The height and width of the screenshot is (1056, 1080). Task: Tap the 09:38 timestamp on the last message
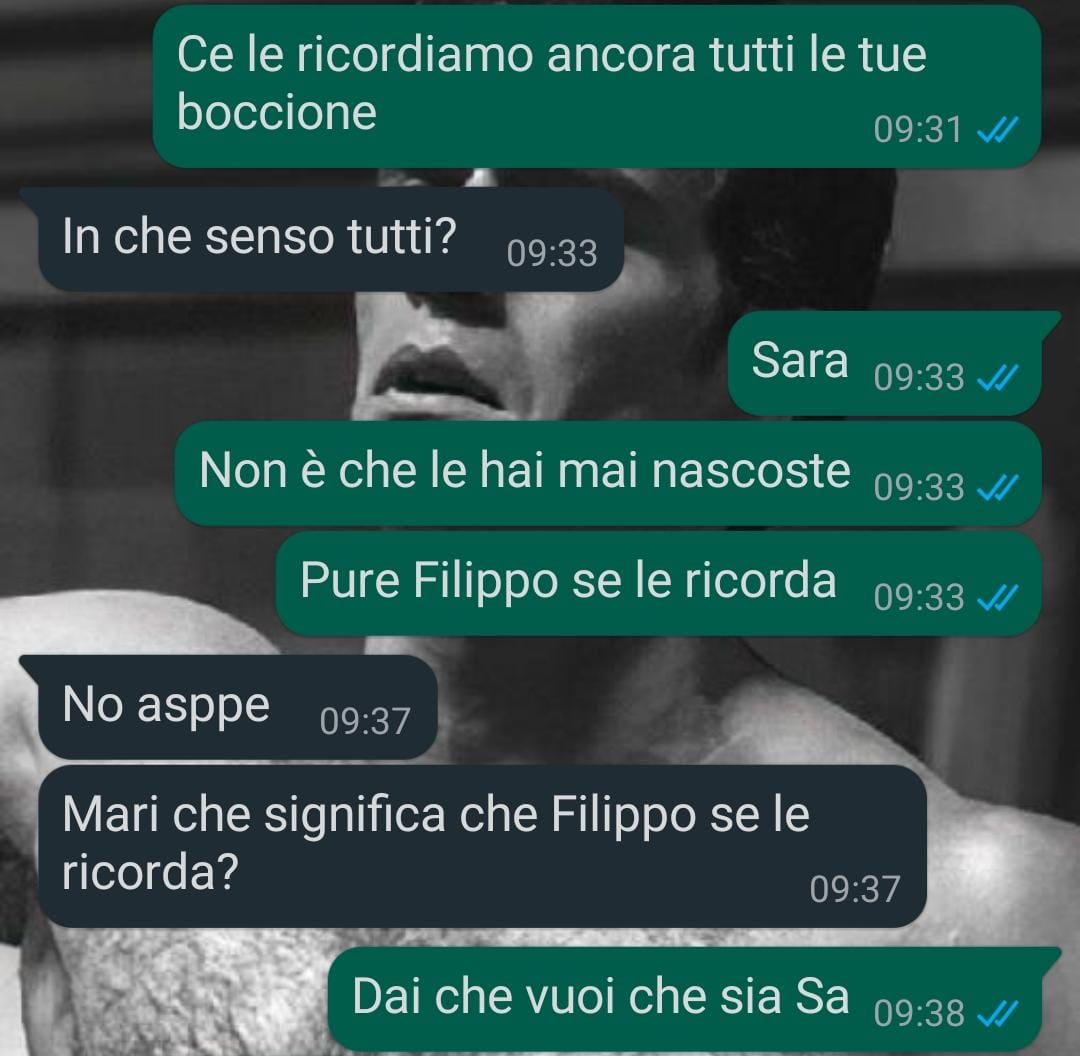(x=919, y=1013)
